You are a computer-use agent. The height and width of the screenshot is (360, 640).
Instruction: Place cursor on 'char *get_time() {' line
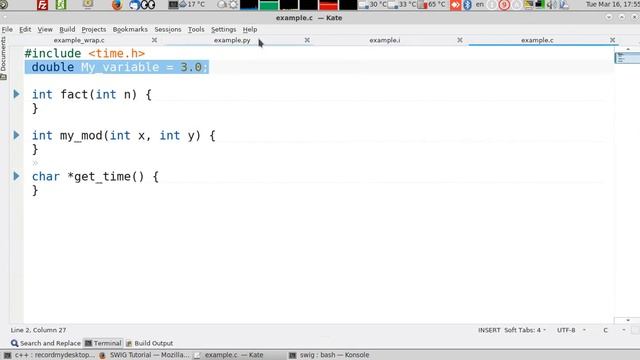pyautogui.click(x=95, y=176)
